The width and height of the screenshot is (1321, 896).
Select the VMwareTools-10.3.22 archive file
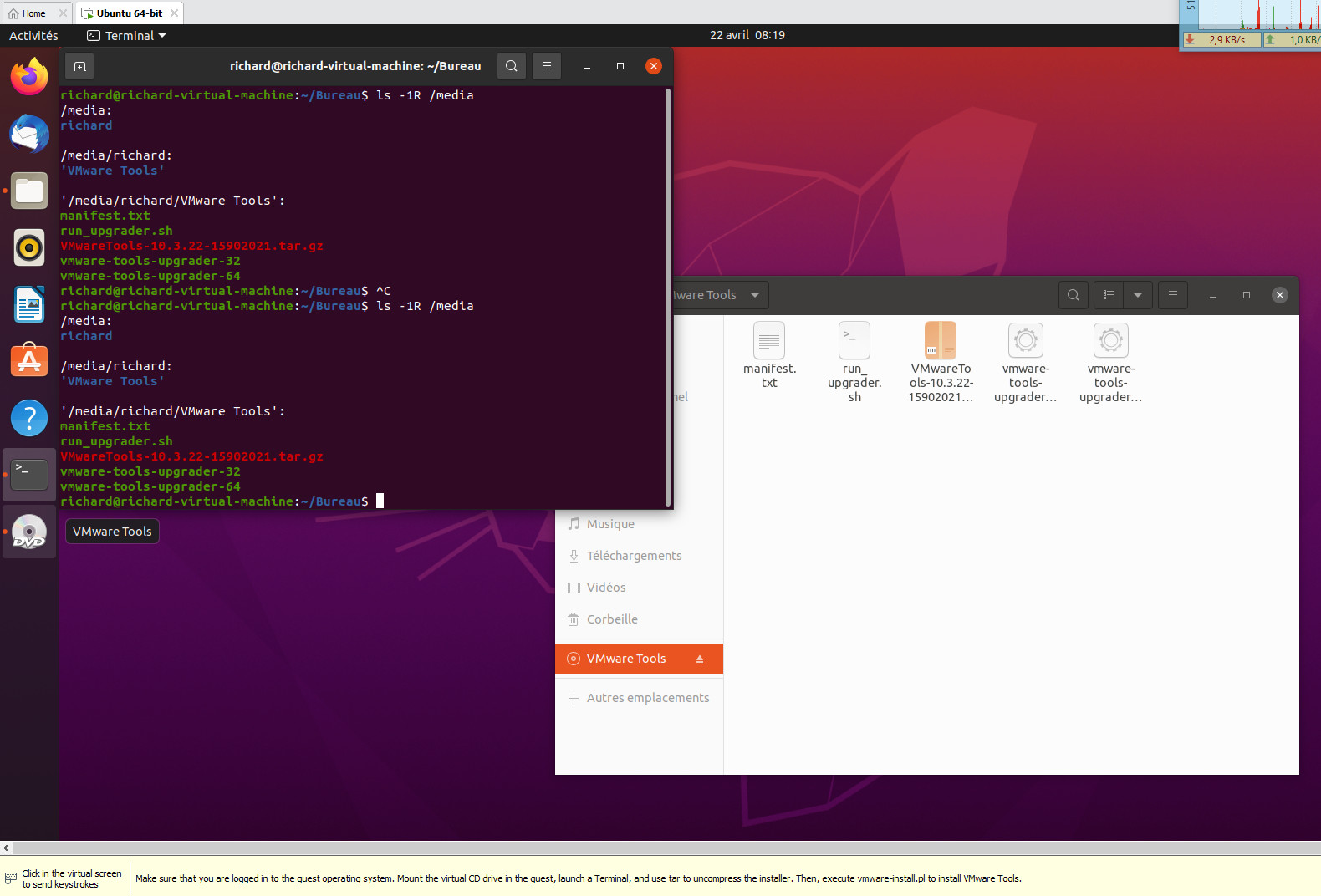pyautogui.click(x=941, y=340)
